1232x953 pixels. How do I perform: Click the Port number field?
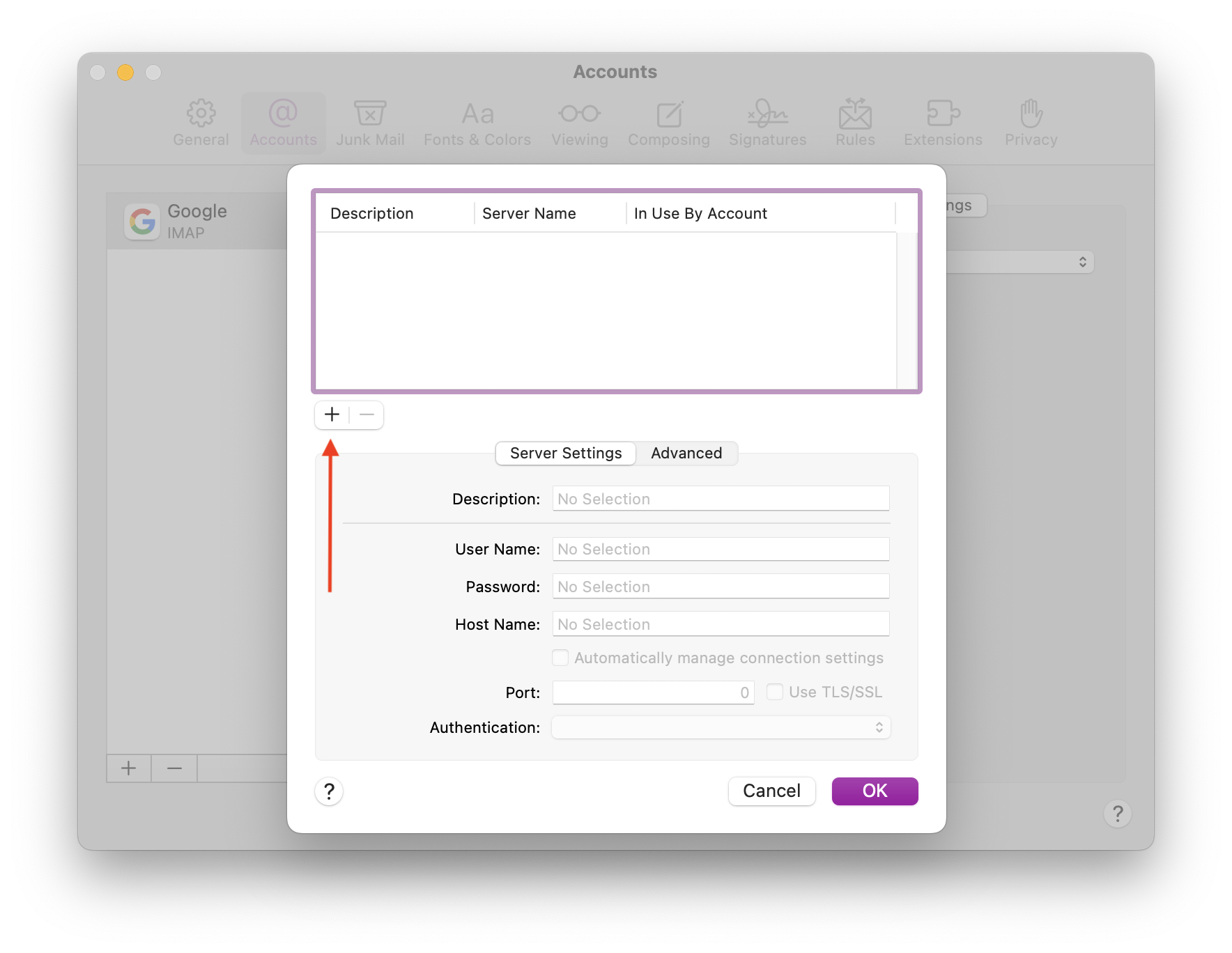click(654, 692)
